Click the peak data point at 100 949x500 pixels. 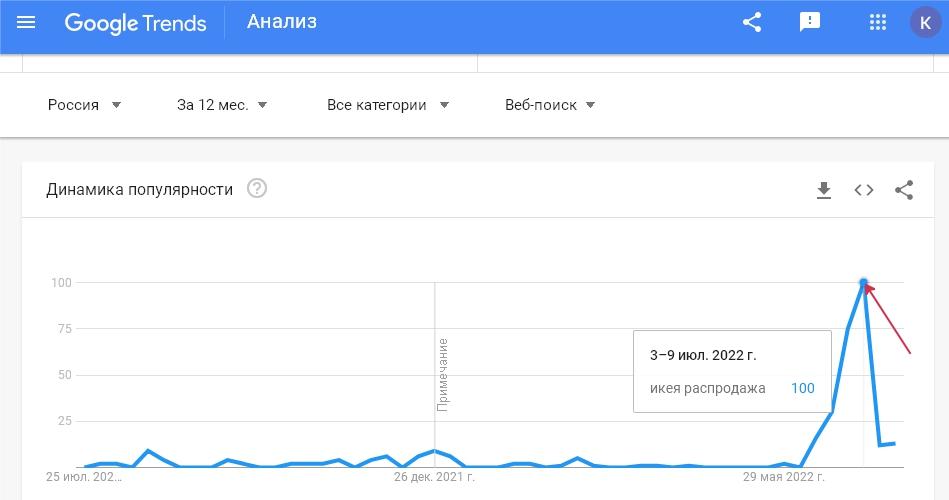864,283
